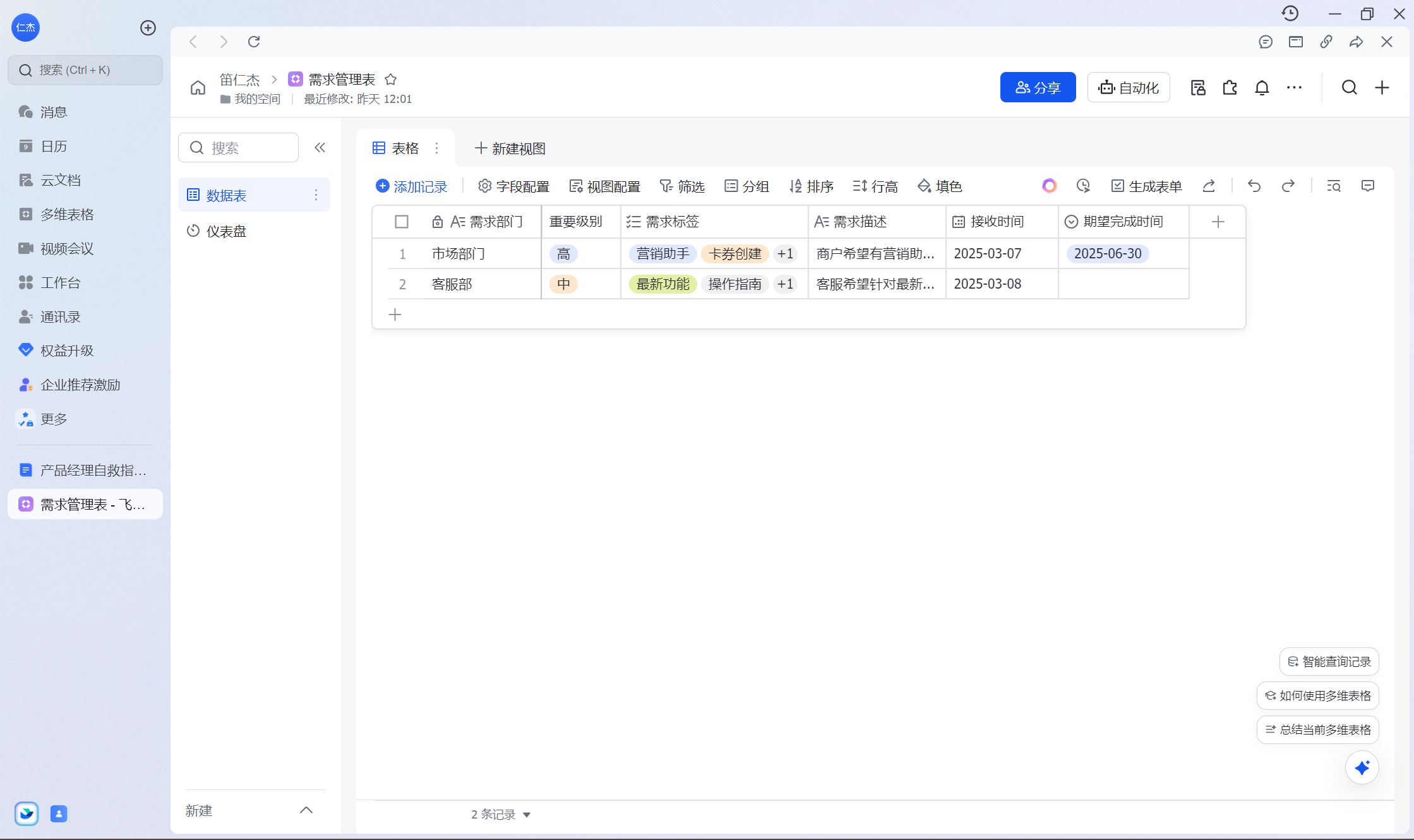Click the undo arrow icon
The width and height of the screenshot is (1414, 840).
[x=1254, y=186]
